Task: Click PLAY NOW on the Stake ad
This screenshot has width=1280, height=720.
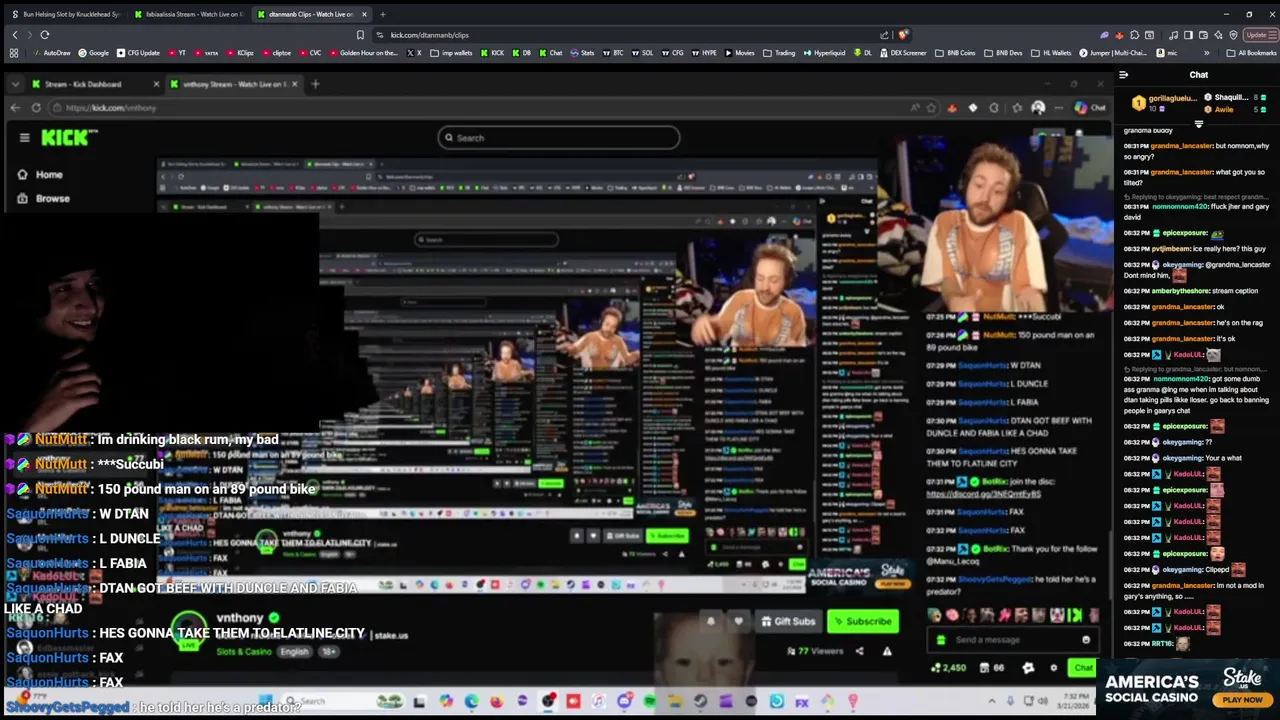Action: (x=1243, y=700)
